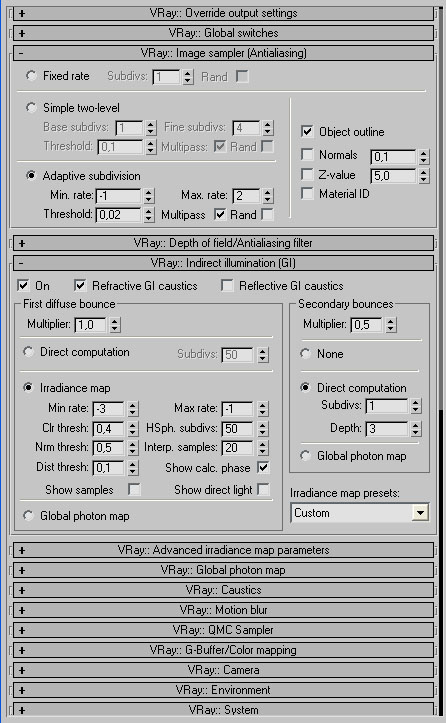Expand the VRay:: Global switches rollout
The image size is (446, 723).
223,33
